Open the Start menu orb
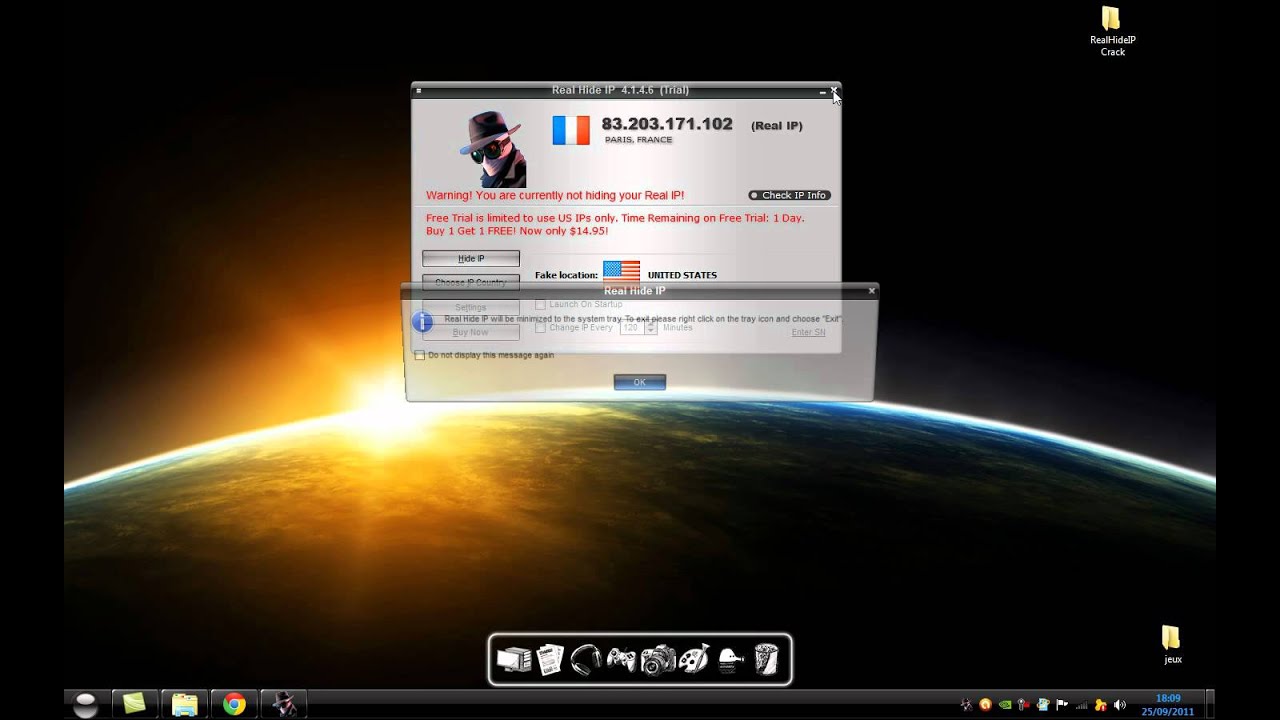The height and width of the screenshot is (720, 1280). (x=86, y=704)
